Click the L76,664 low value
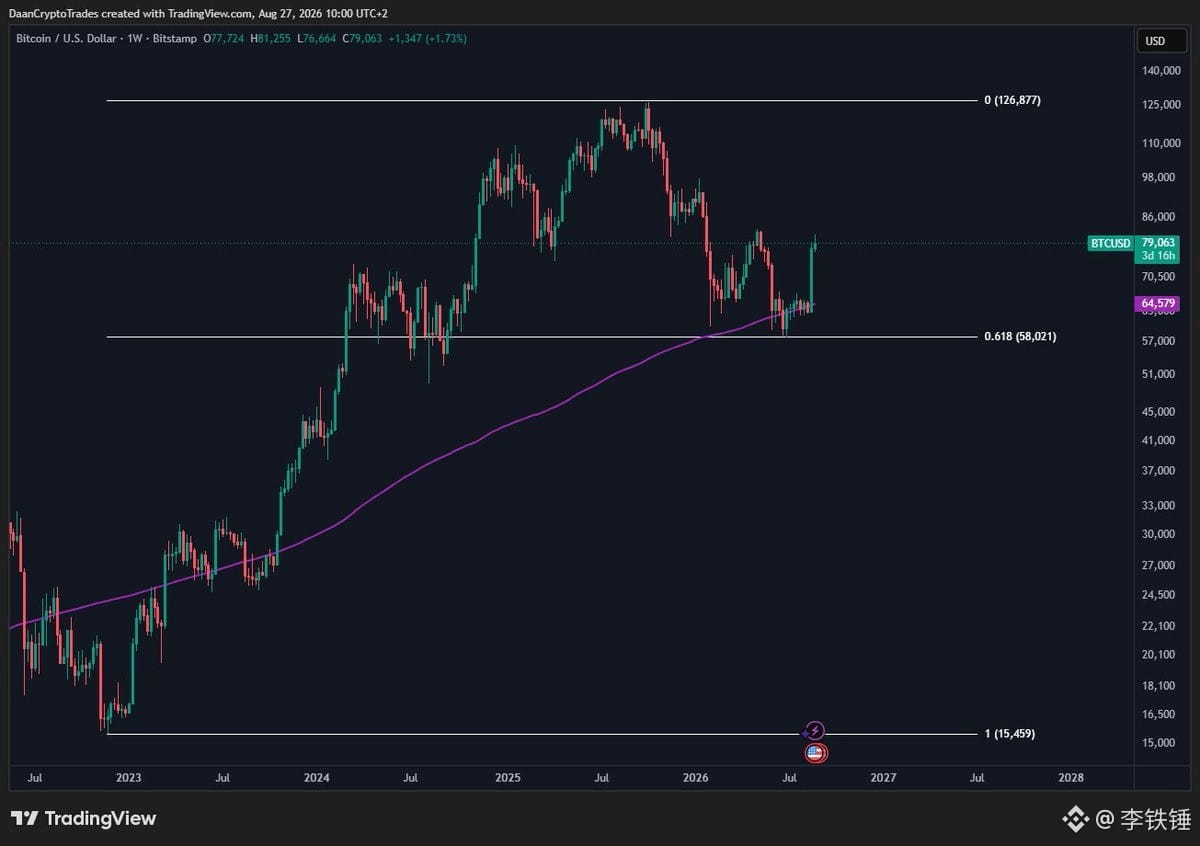The width and height of the screenshot is (1200, 846). pyautogui.click(x=316, y=38)
